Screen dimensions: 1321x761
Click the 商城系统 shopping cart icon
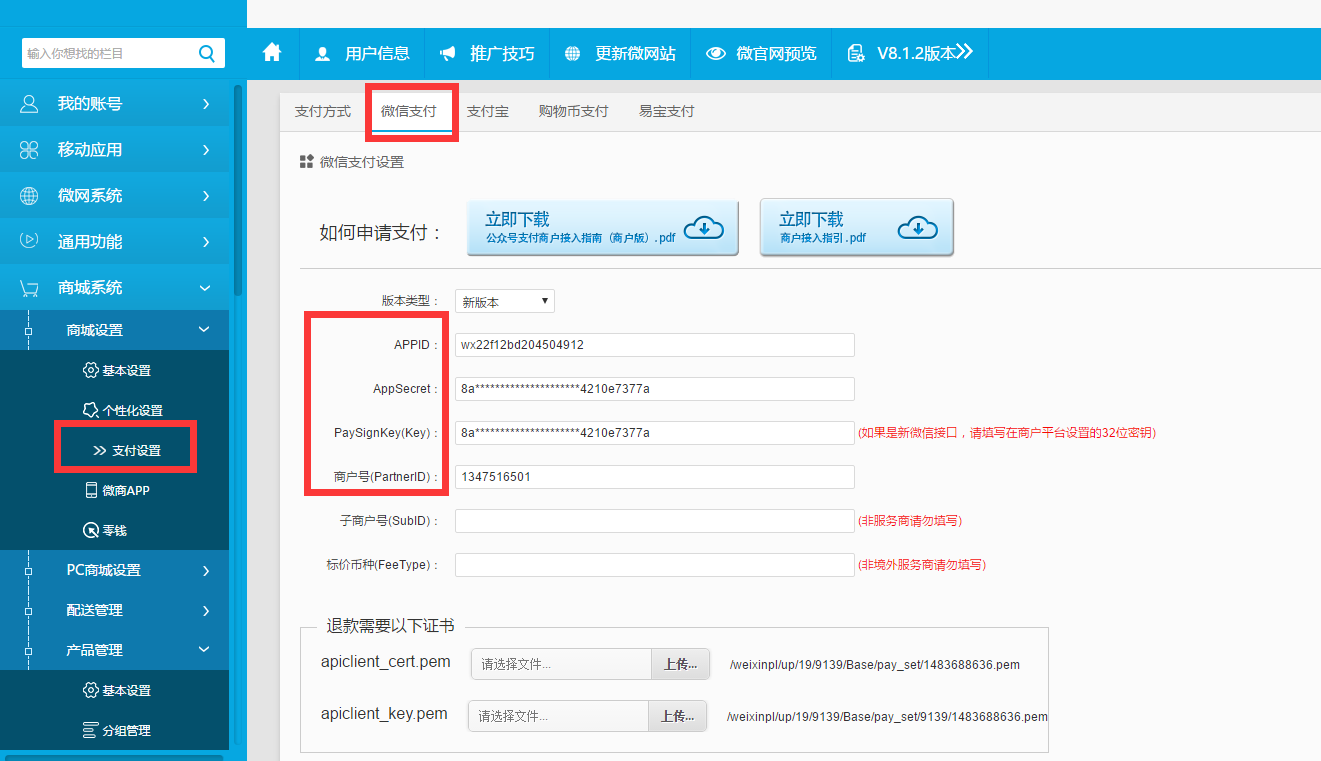[x=29, y=288]
